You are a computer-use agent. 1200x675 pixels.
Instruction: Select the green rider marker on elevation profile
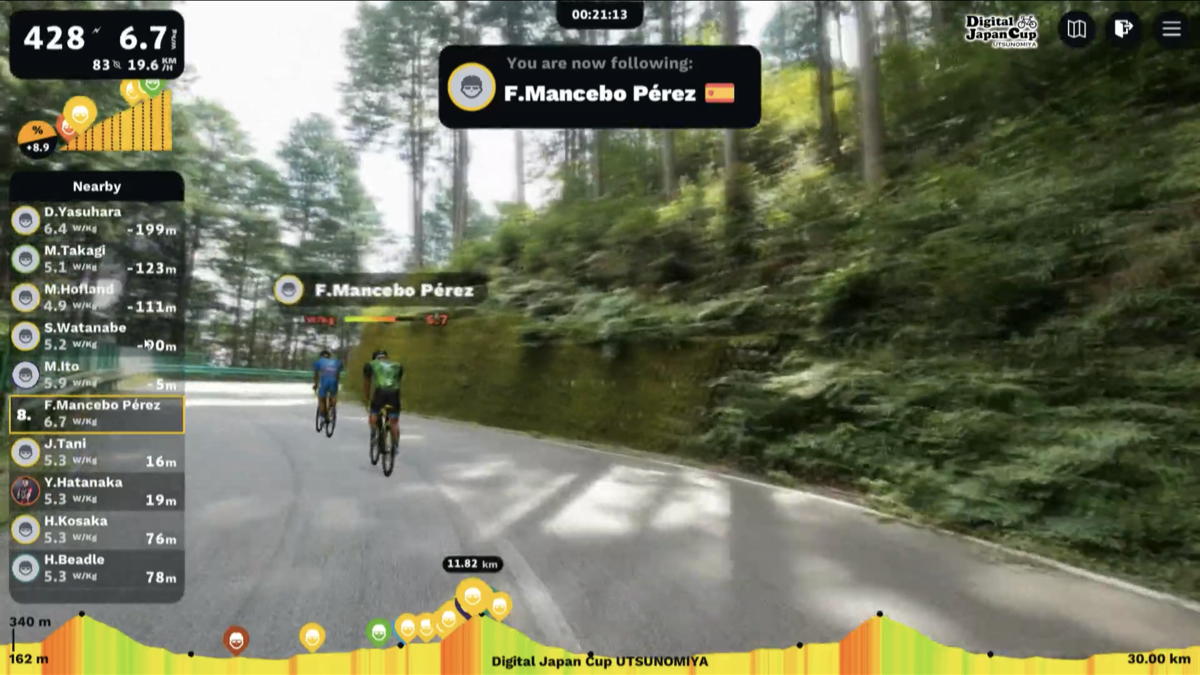378,632
